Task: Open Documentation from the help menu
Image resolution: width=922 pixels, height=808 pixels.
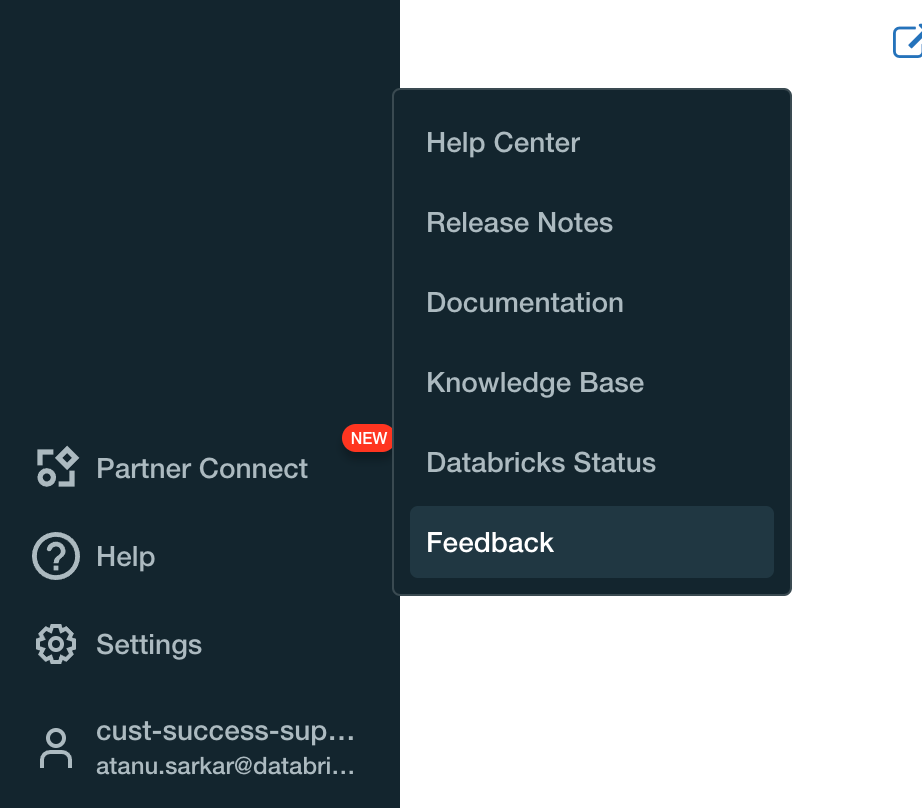Action: pyautogui.click(x=524, y=302)
